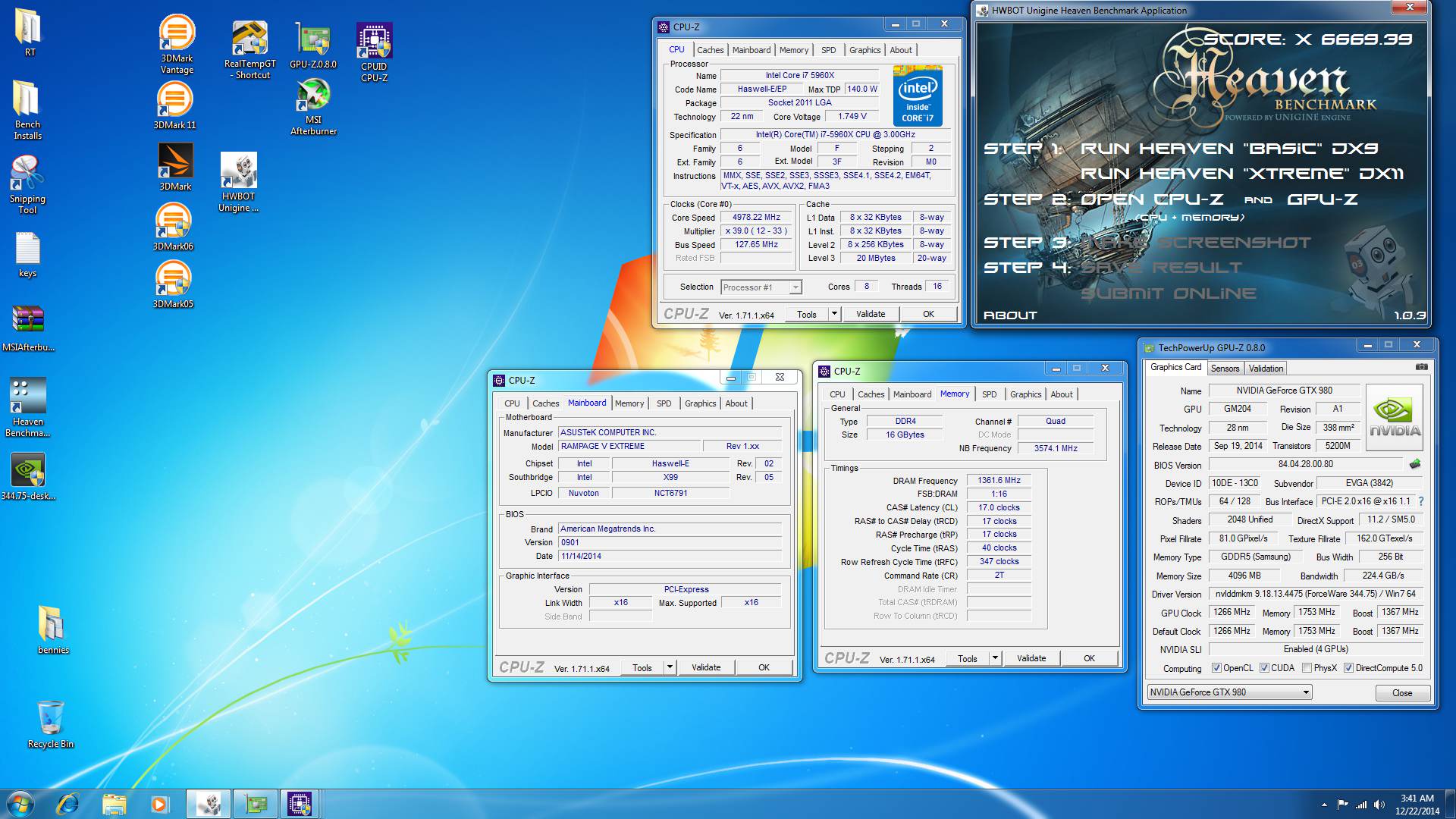Screen dimensions: 1456x819
Task: Open the 3DMark Vantage desktop shortcut
Action: pos(176,44)
